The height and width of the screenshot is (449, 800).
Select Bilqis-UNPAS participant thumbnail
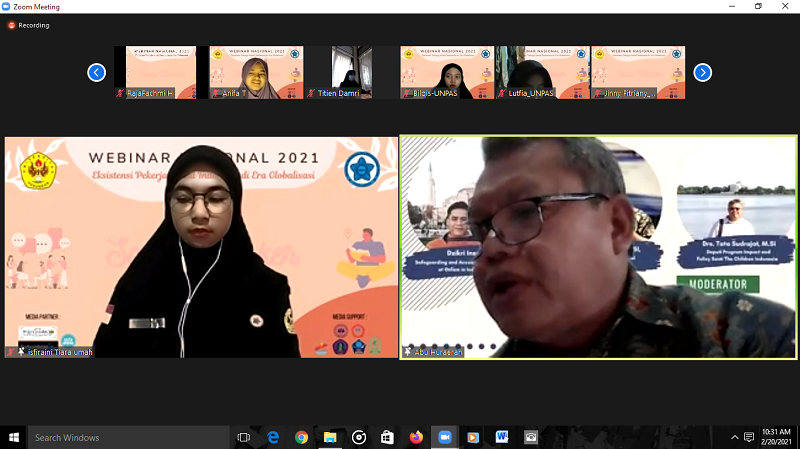click(447, 72)
